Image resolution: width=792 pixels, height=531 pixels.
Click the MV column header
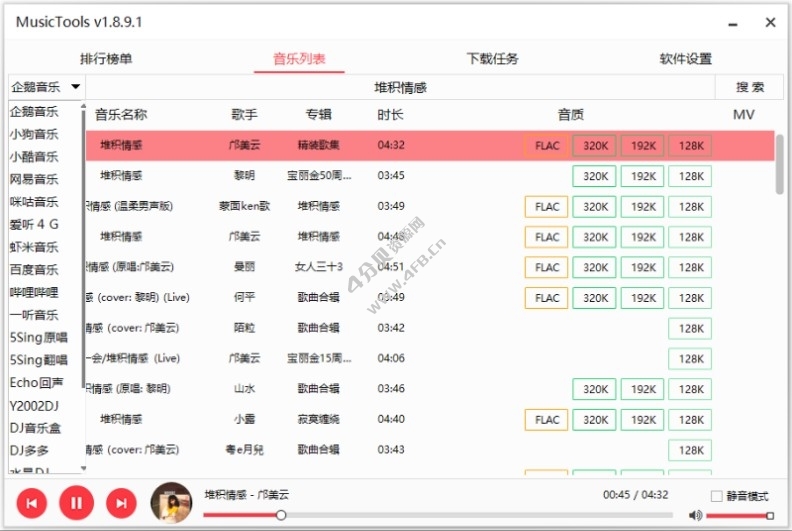click(x=744, y=115)
